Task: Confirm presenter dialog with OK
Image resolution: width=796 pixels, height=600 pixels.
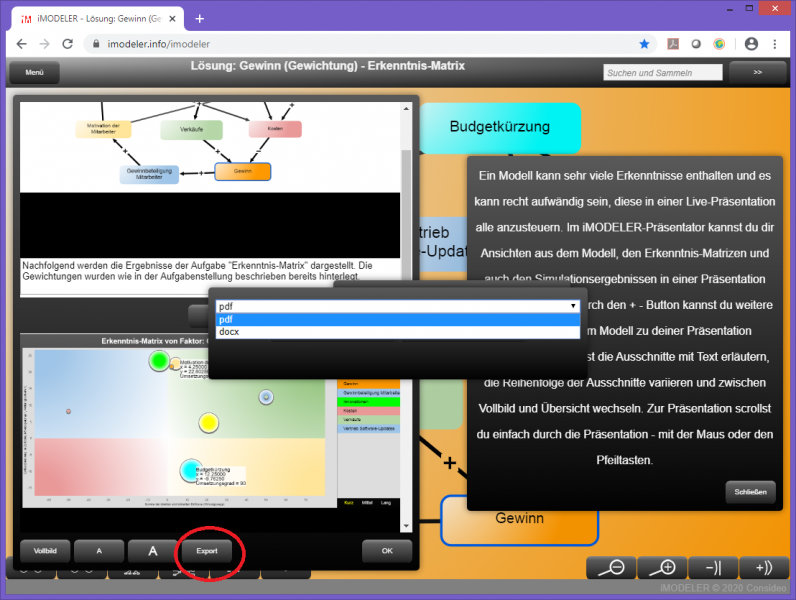Action: 387,551
